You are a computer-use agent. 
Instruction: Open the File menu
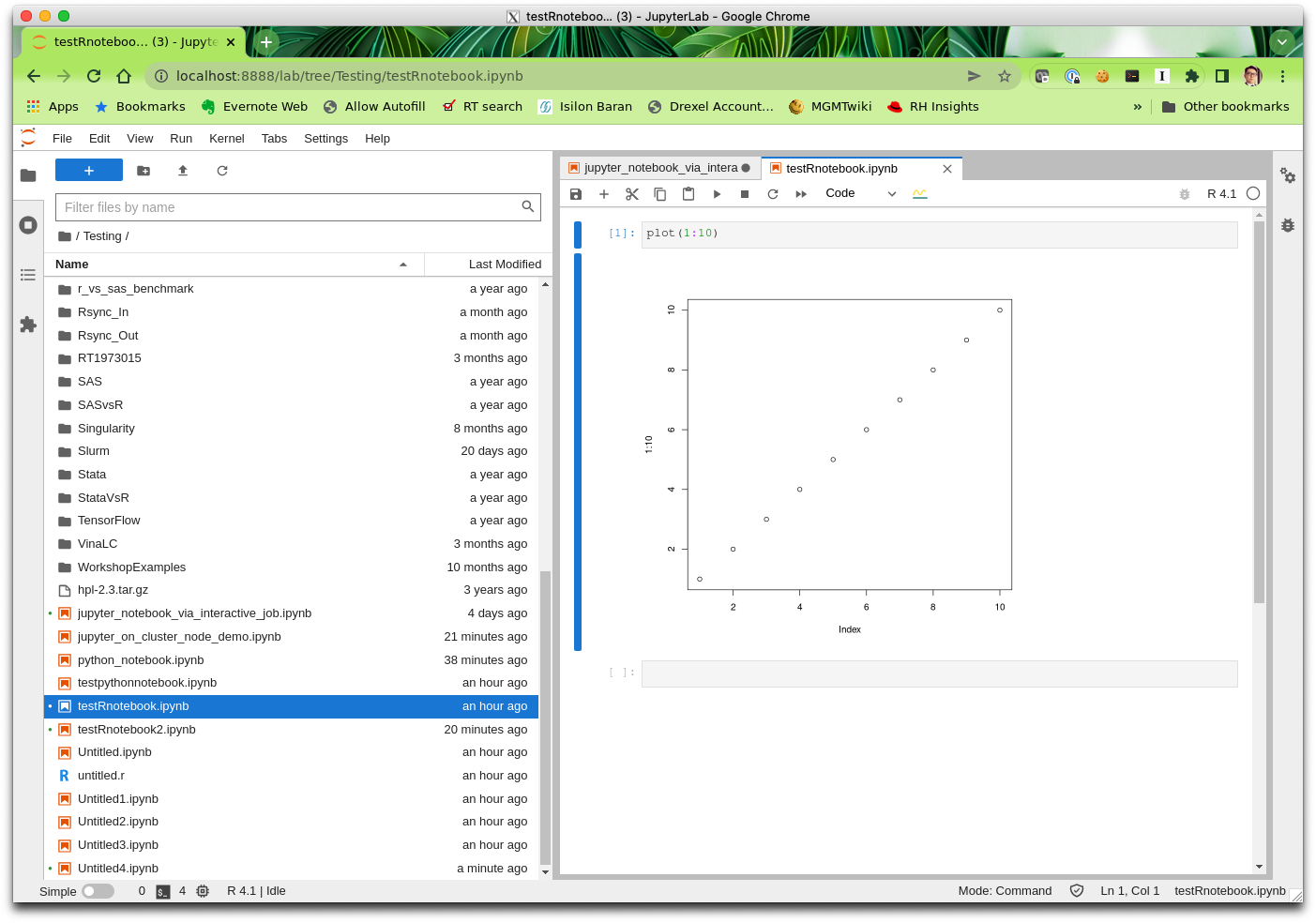(x=62, y=138)
